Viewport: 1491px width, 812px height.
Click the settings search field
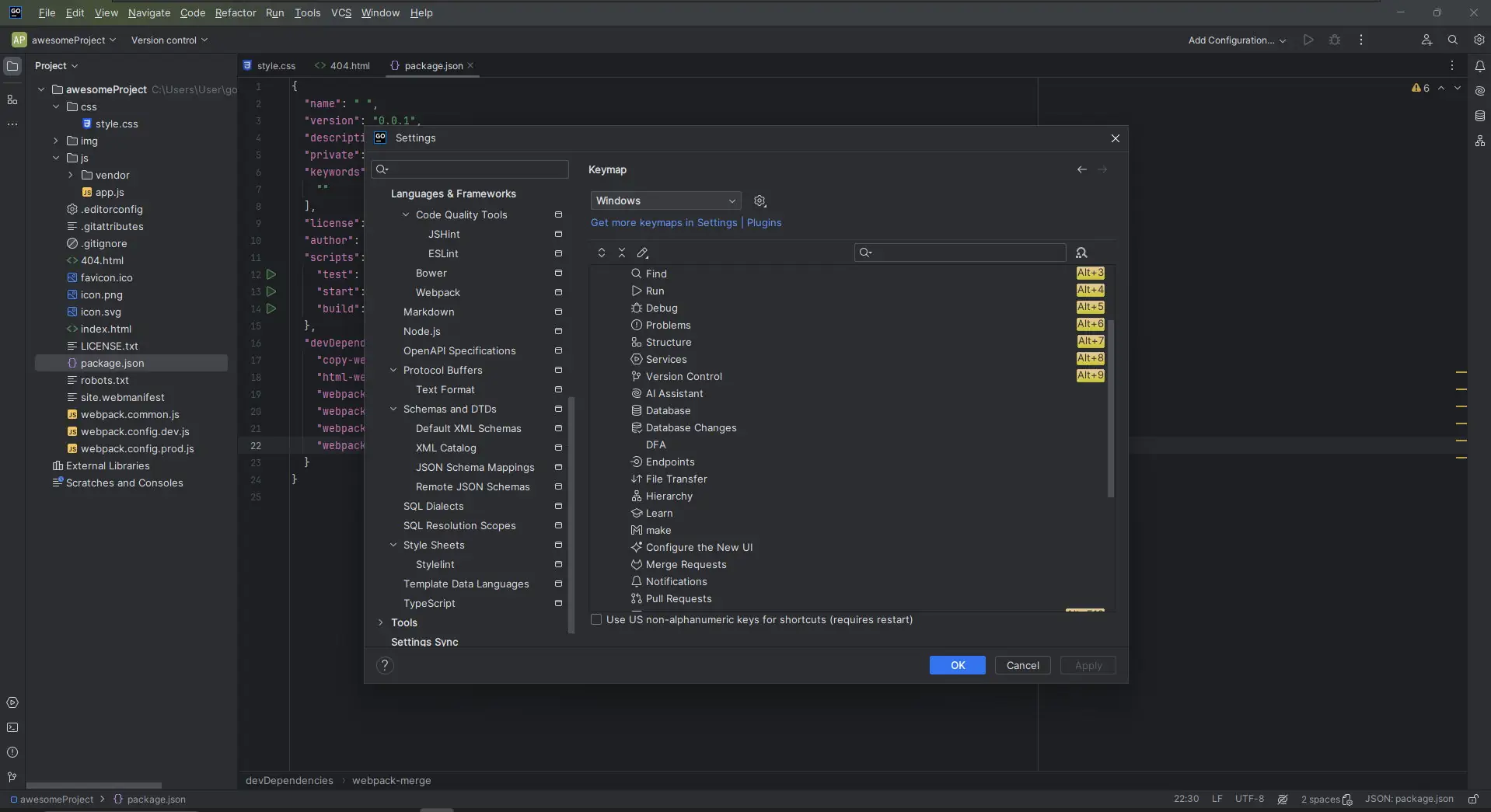tap(470, 169)
